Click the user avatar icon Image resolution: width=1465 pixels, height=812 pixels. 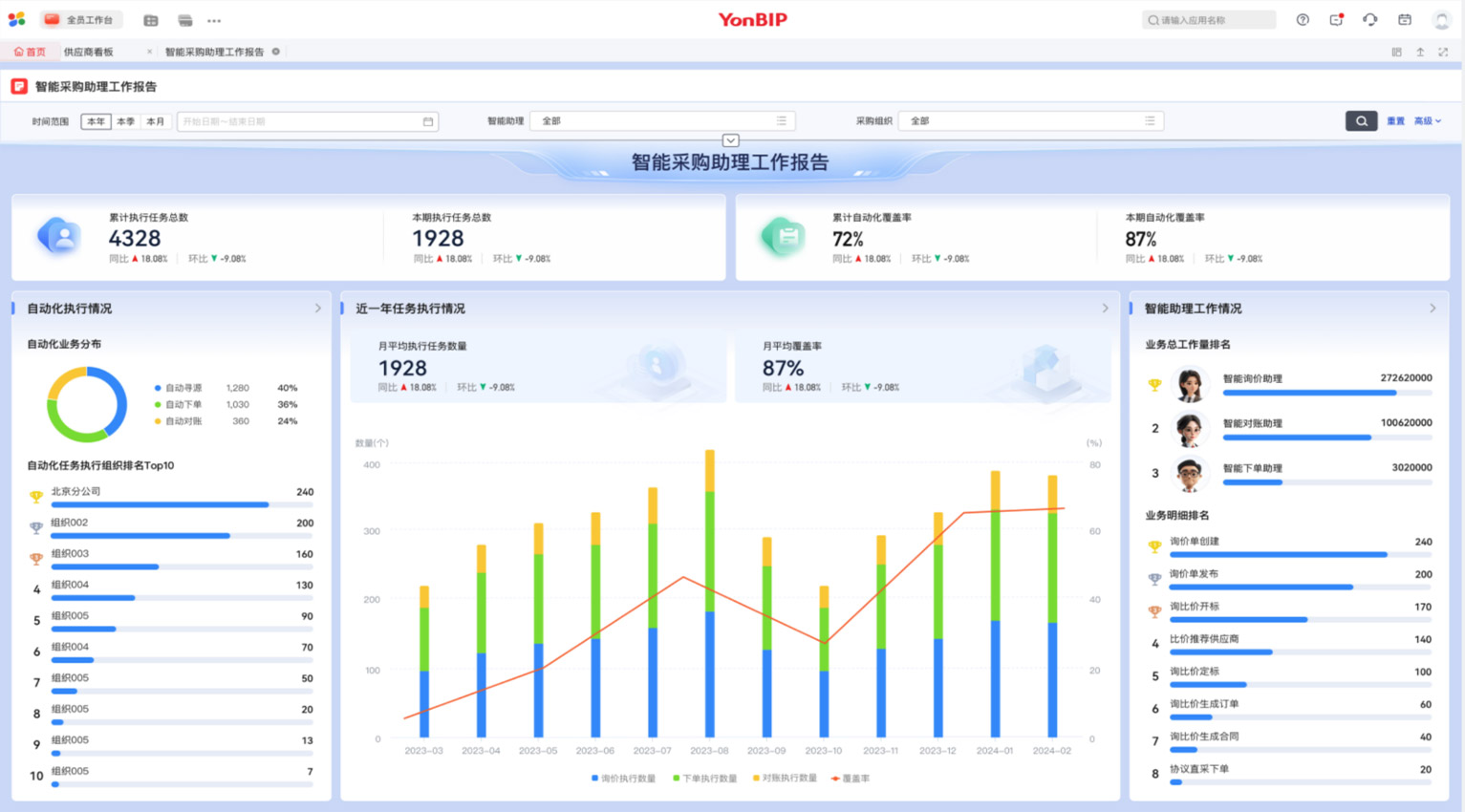(1441, 20)
